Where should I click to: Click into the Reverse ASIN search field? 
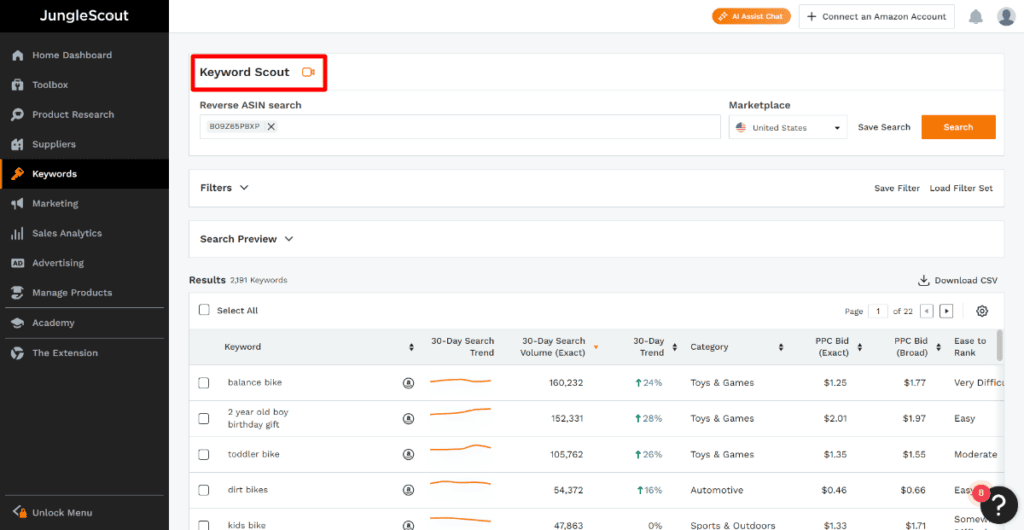click(x=460, y=127)
